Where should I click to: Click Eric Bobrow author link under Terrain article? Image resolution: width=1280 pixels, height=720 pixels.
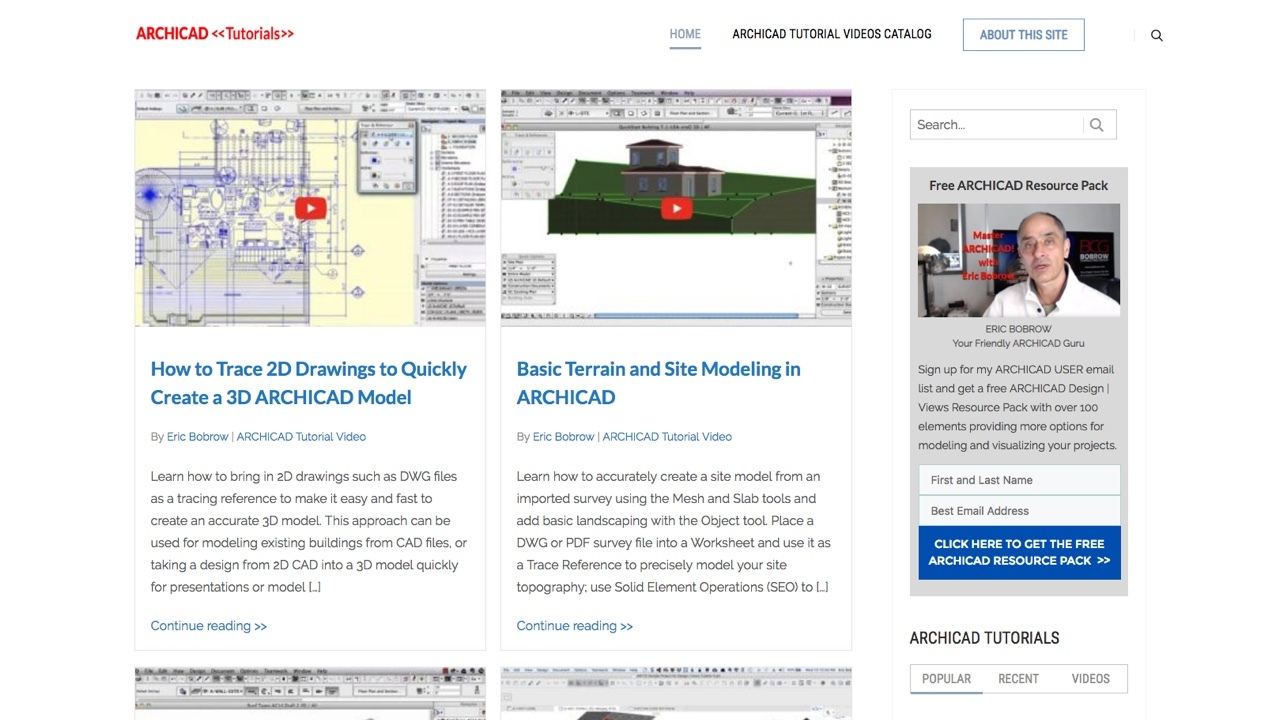point(564,437)
